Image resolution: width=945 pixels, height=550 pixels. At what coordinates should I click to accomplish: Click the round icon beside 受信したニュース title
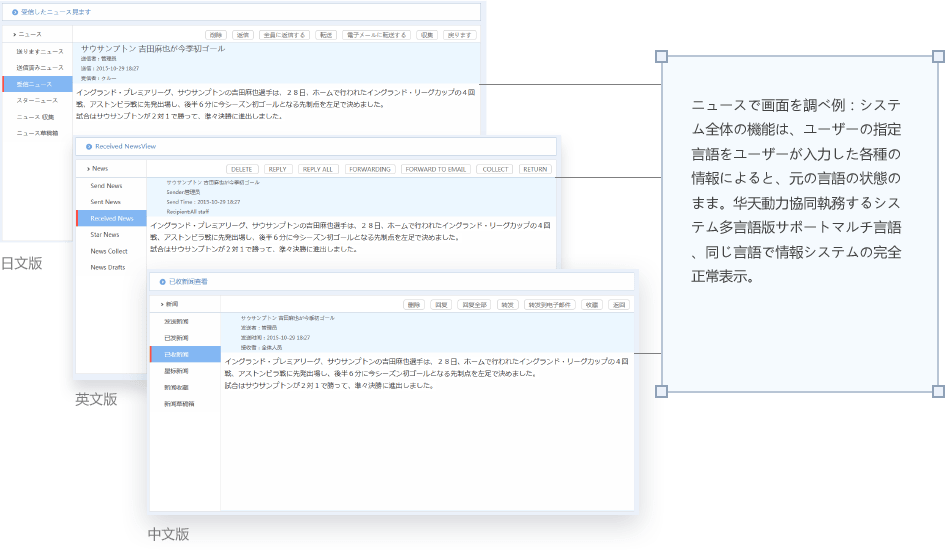pyautogui.click(x=14, y=12)
